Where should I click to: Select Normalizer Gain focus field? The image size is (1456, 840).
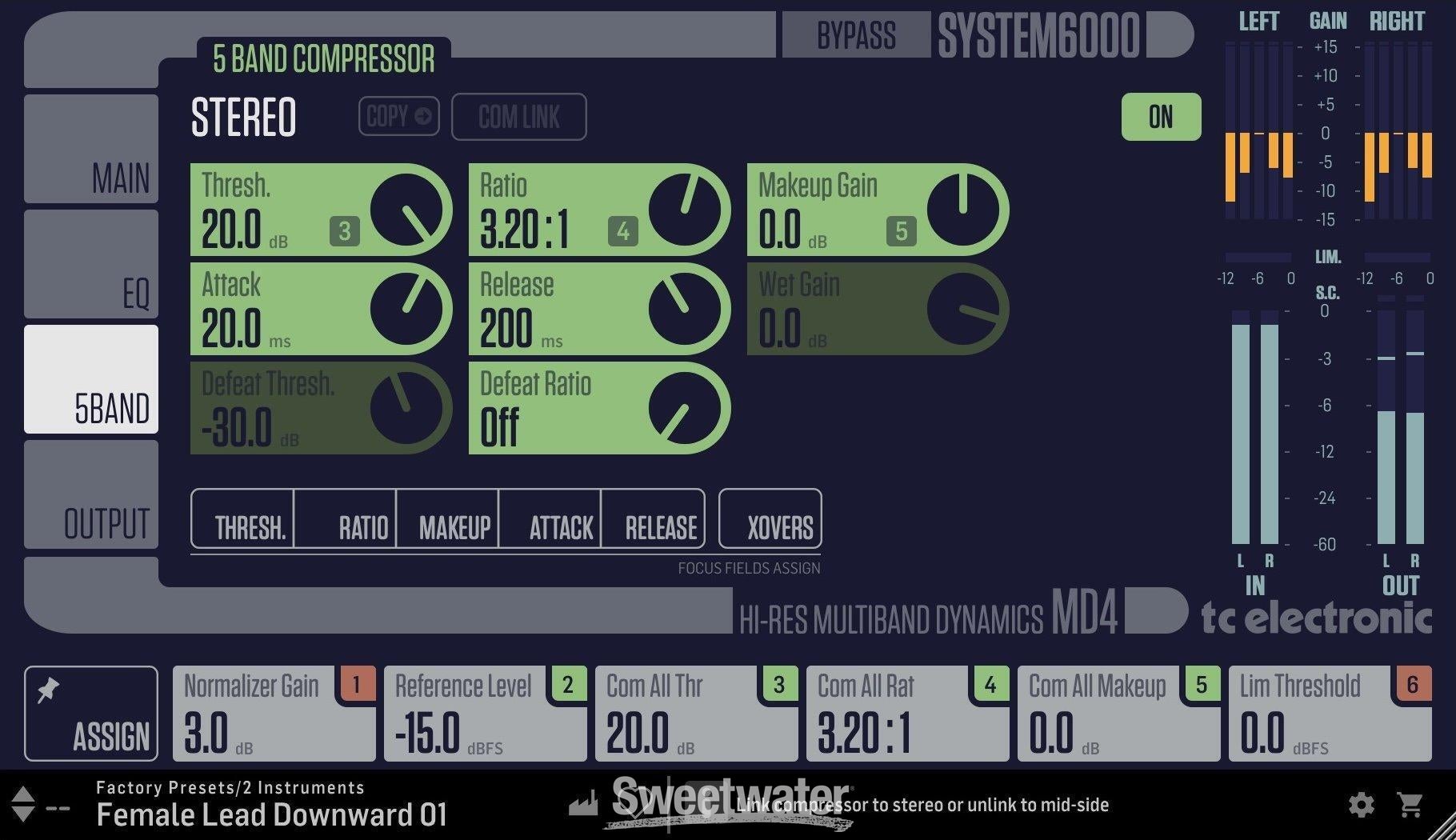274,714
